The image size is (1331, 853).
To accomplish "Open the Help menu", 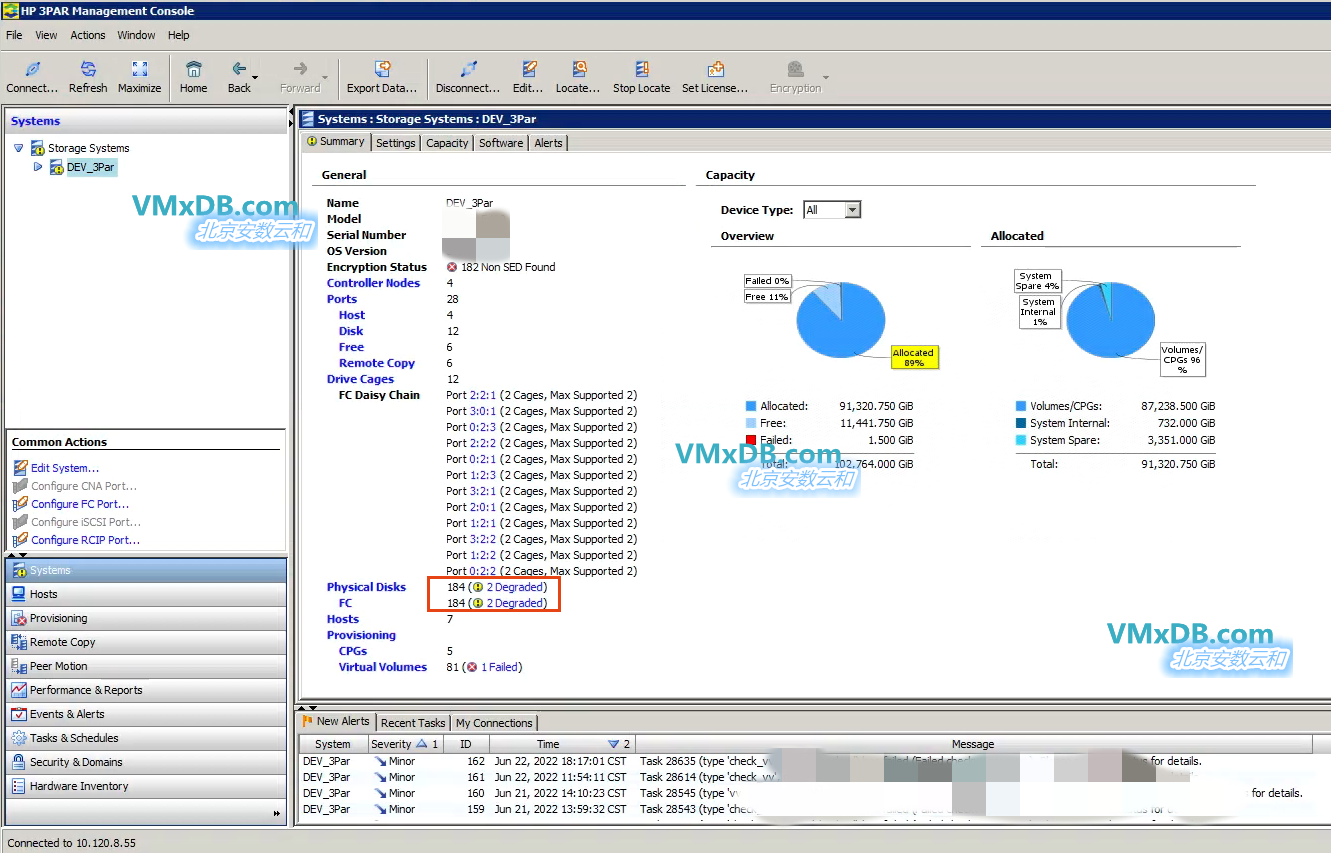I will coord(178,35).
